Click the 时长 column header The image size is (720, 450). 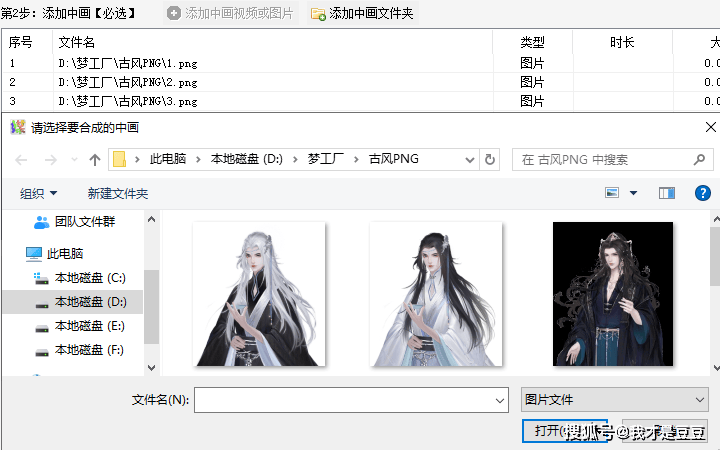coord(623,42)
